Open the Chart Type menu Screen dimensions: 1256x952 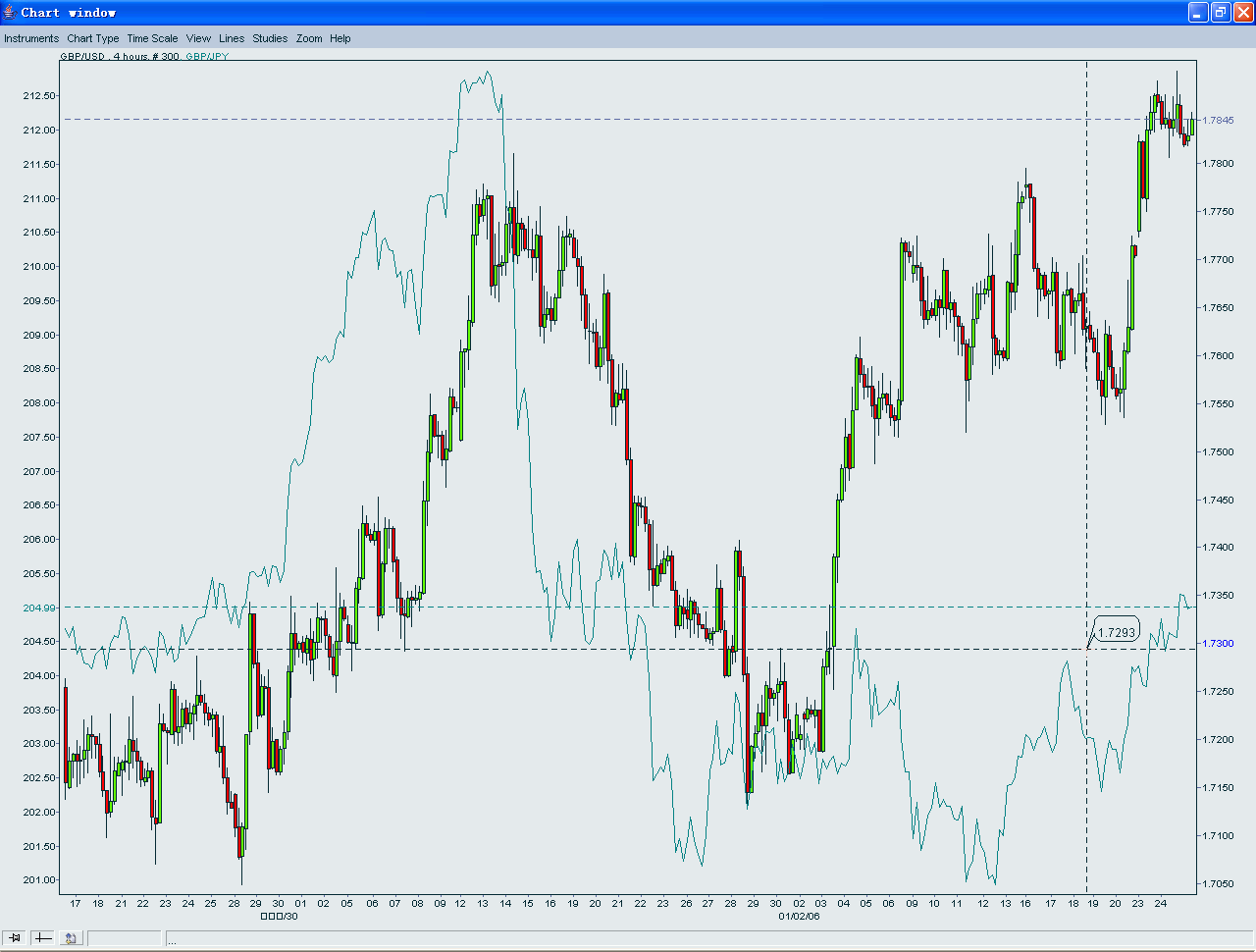(93, 38)
